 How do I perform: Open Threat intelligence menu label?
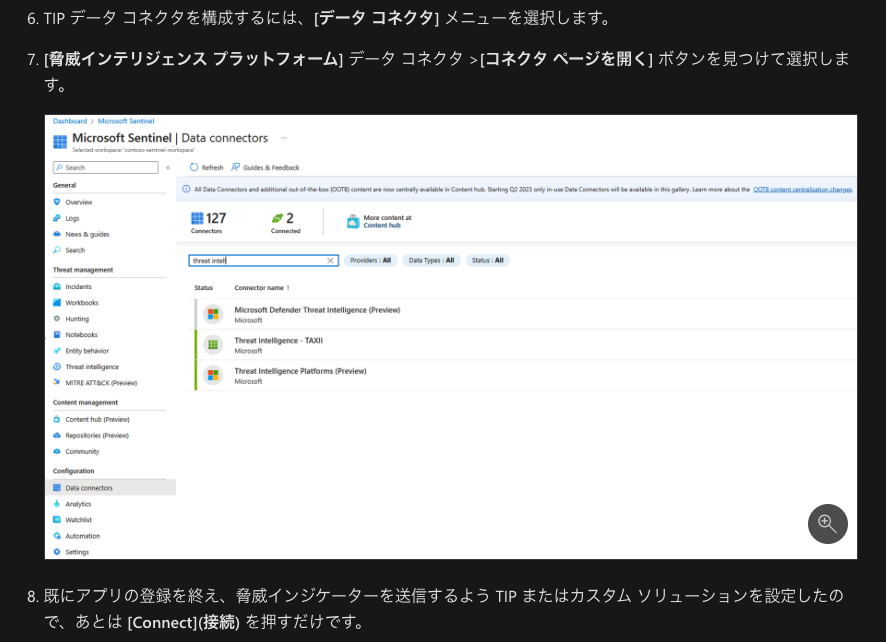coord(92,367)
